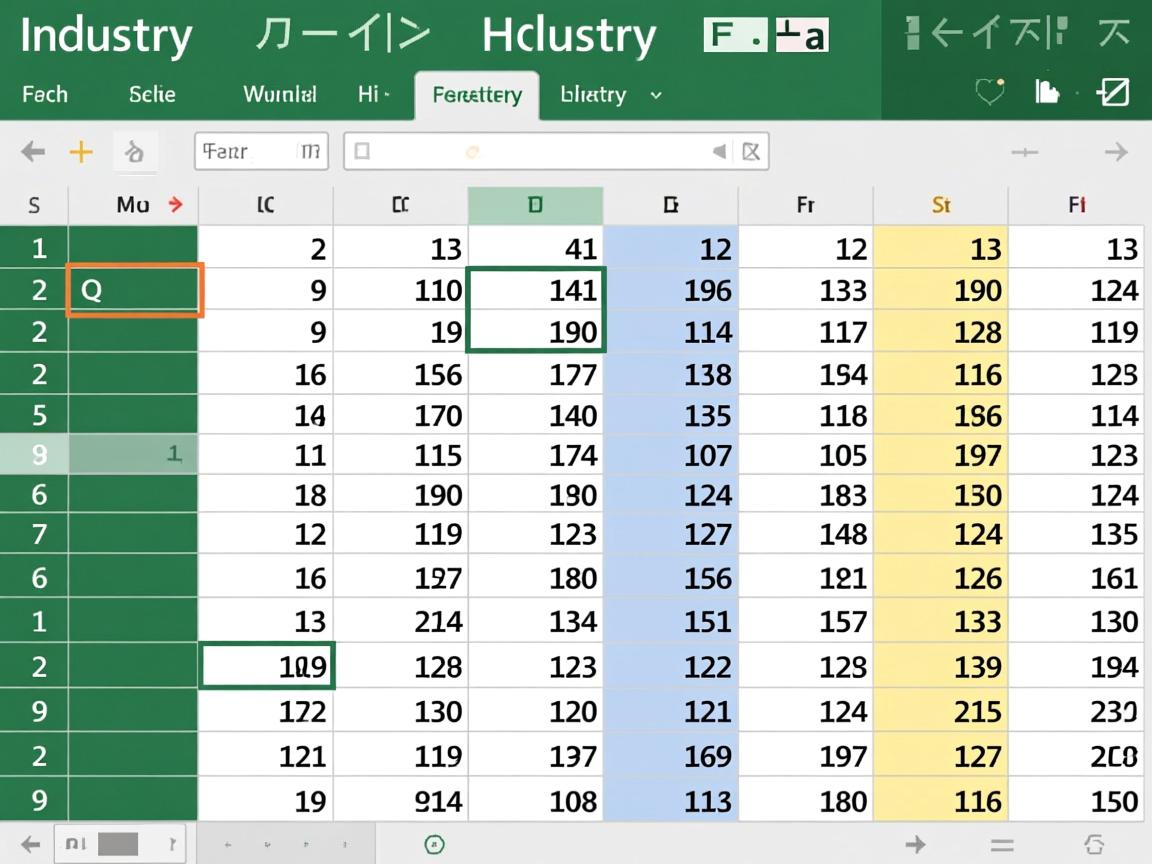
Task: Click the slashed box icon top right
Action: point(1112,93)
